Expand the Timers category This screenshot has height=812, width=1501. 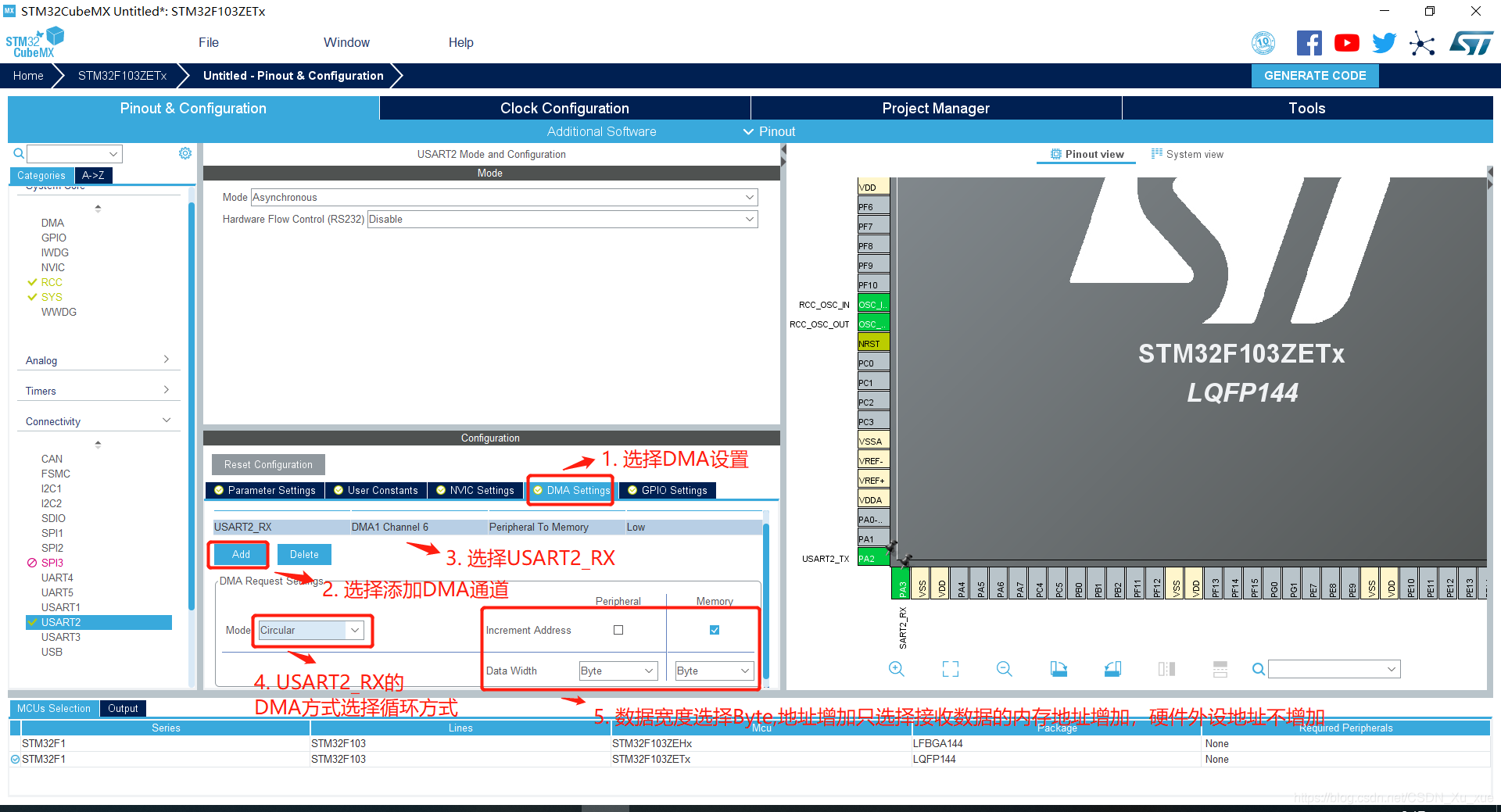tap(98, 391)
